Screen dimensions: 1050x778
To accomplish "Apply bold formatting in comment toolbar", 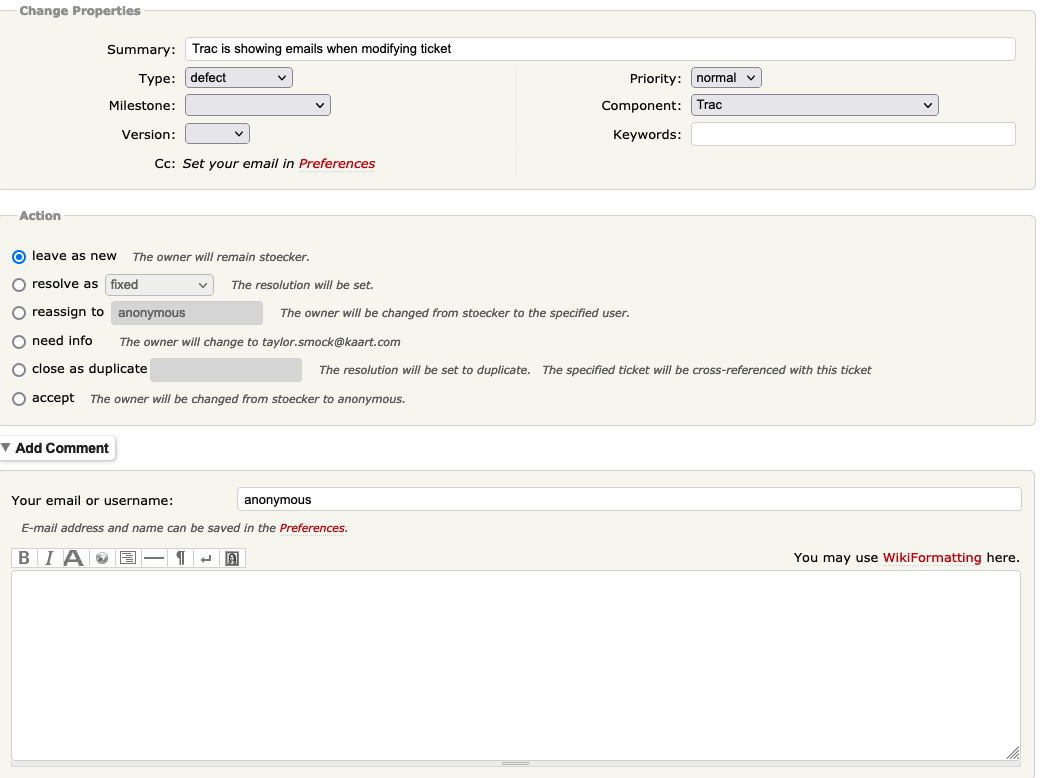I will (x=24, y=558).
